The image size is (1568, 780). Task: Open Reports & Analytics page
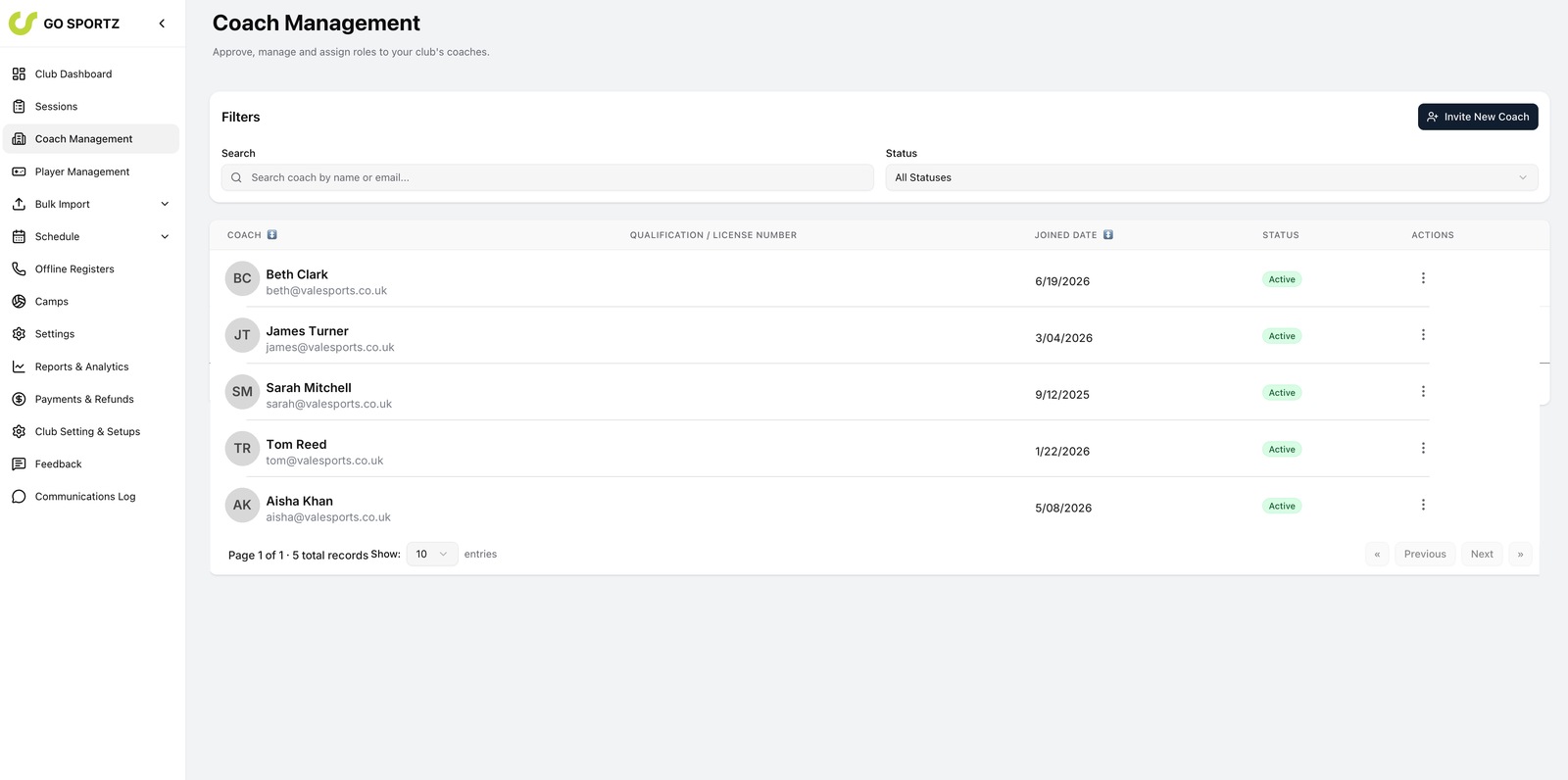coord(91,366)
